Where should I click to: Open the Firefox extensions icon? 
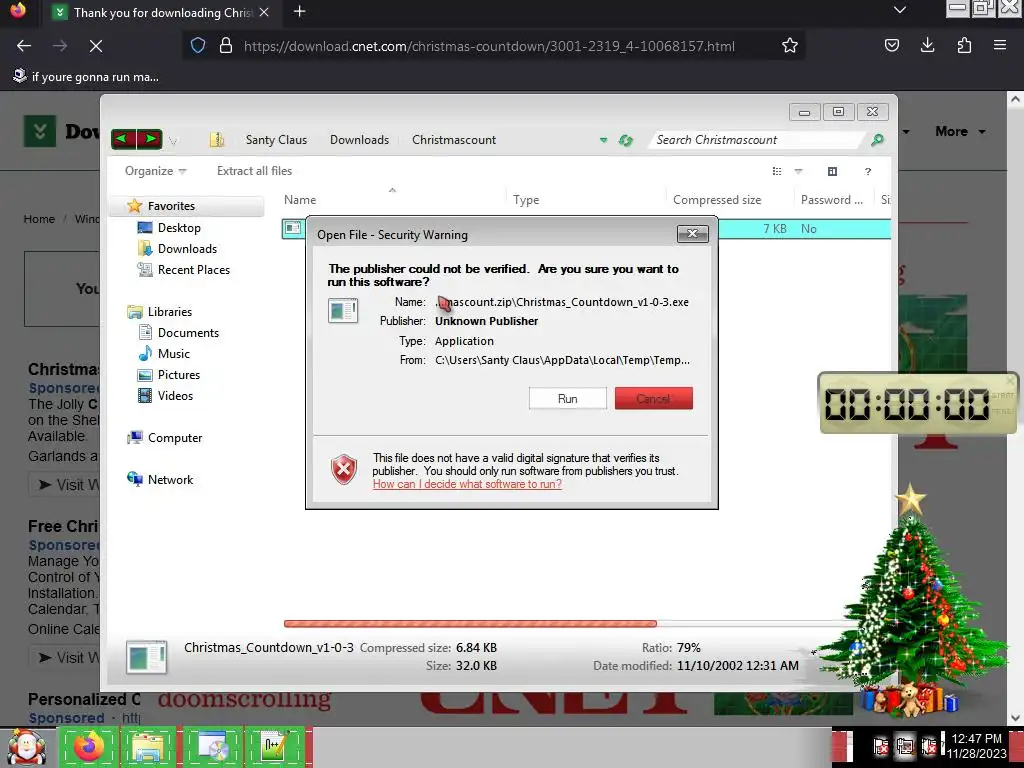[x=964, y=46]
